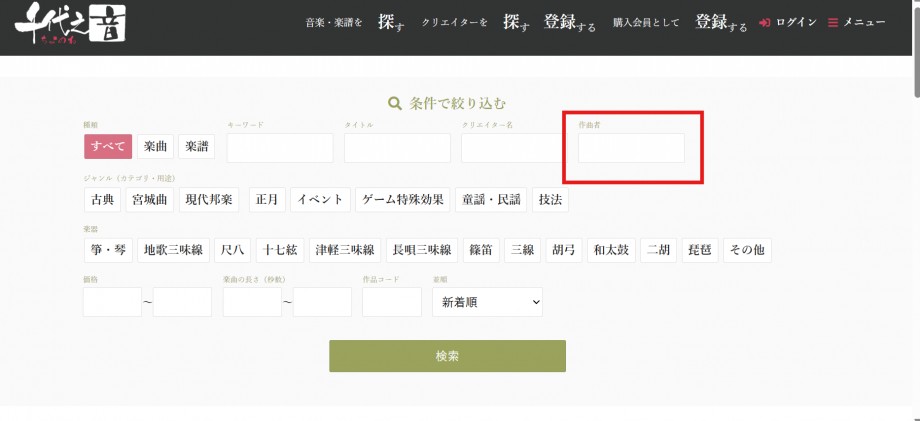The width and height of the screenshot is (920, 421).
Task: Click the 作品コード input box
Action: point(391,302)
